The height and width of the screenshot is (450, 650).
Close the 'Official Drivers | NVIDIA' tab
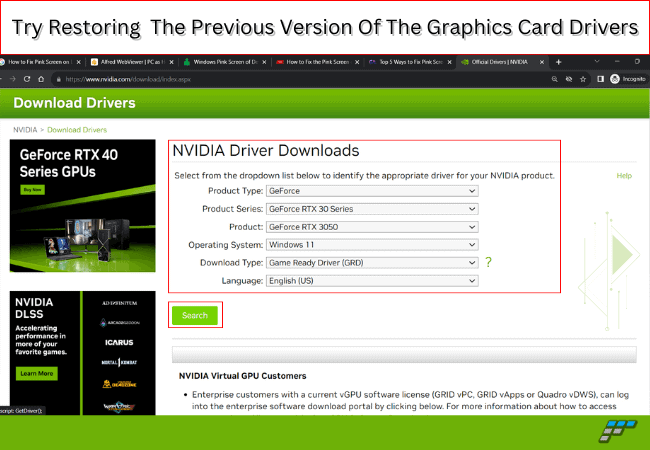pos(542,62)
